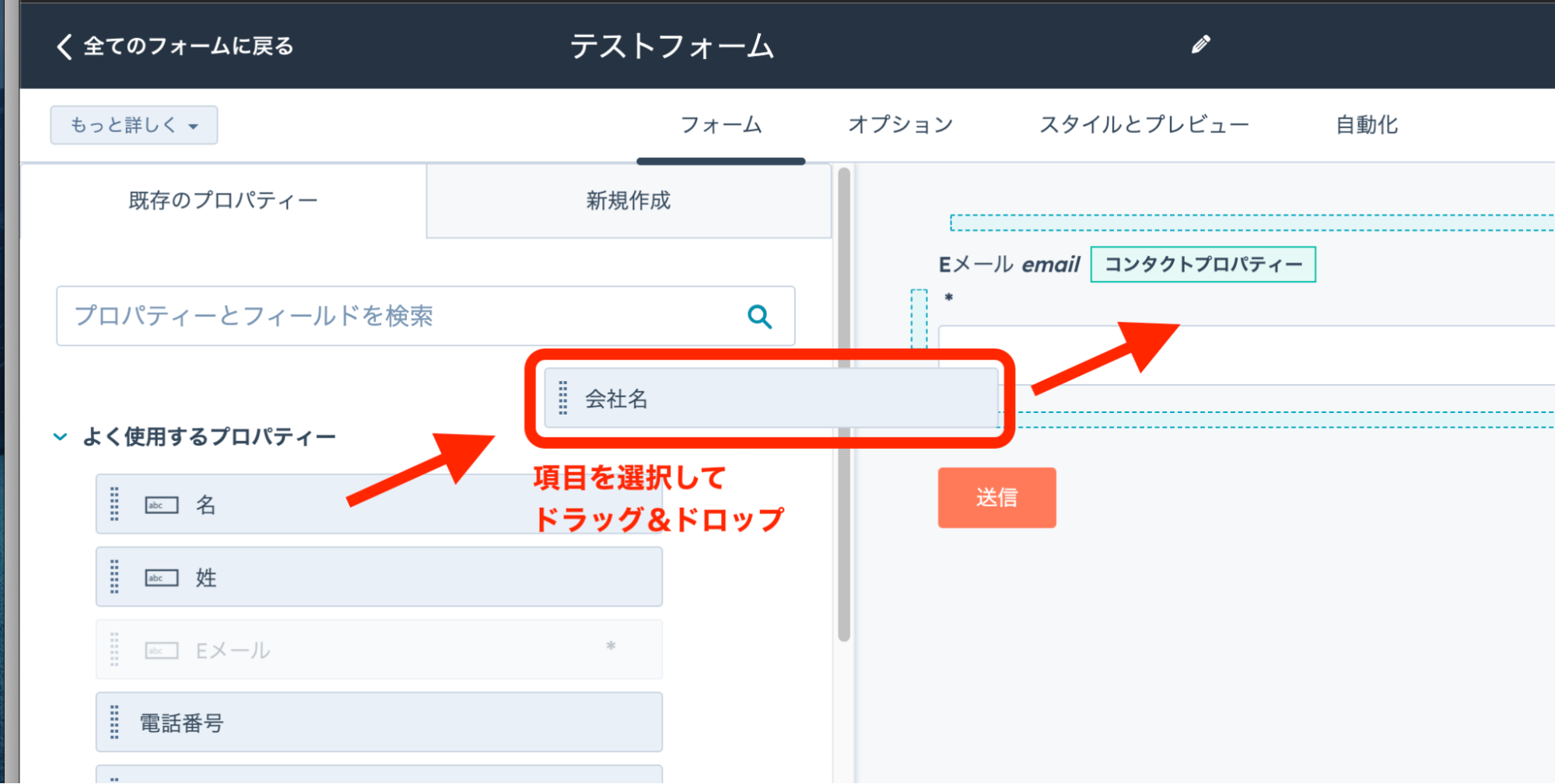Image resolution: width=1555 pixels, height=784 pixels.
Task: Click the left panel vertical scrollbar
Action: tap(844, 404)
